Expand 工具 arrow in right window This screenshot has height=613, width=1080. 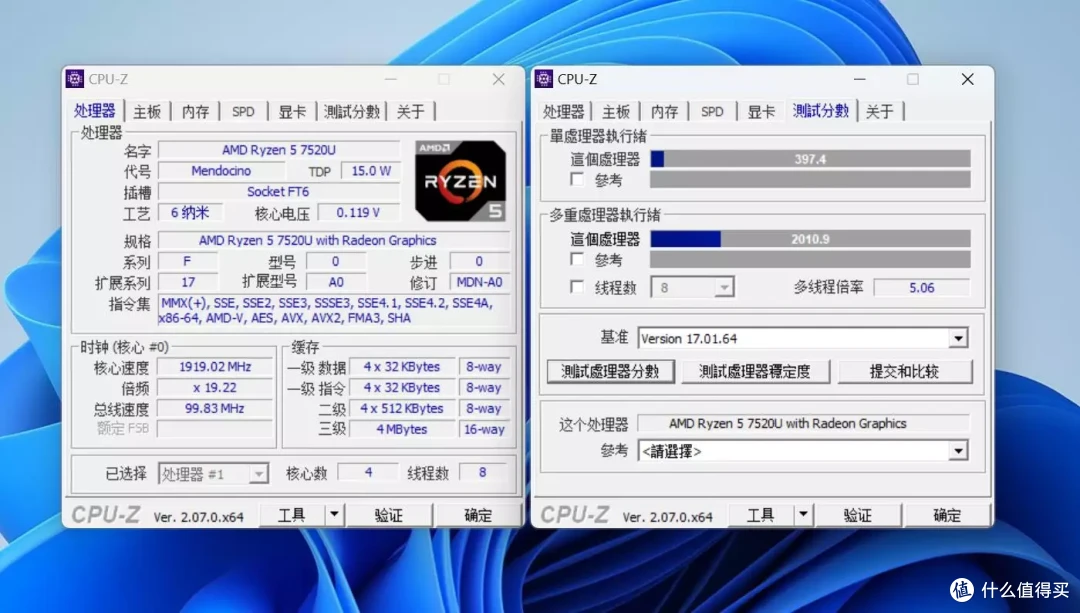click(803, 515)
